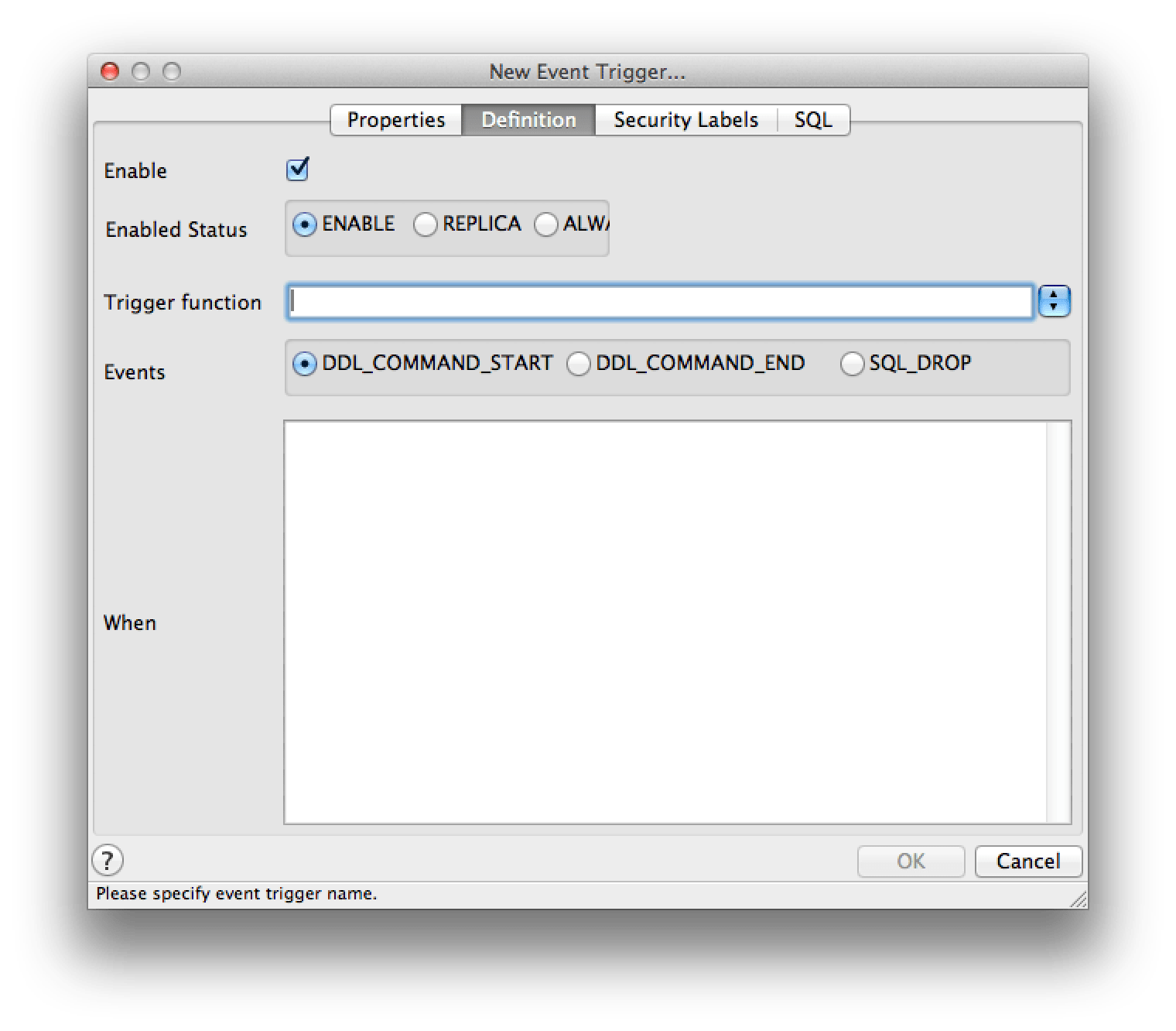The width and height of the screenshot is (1176, 1031).
Task: Click inside the Trigger function field
Action: (x=660, y=301)
